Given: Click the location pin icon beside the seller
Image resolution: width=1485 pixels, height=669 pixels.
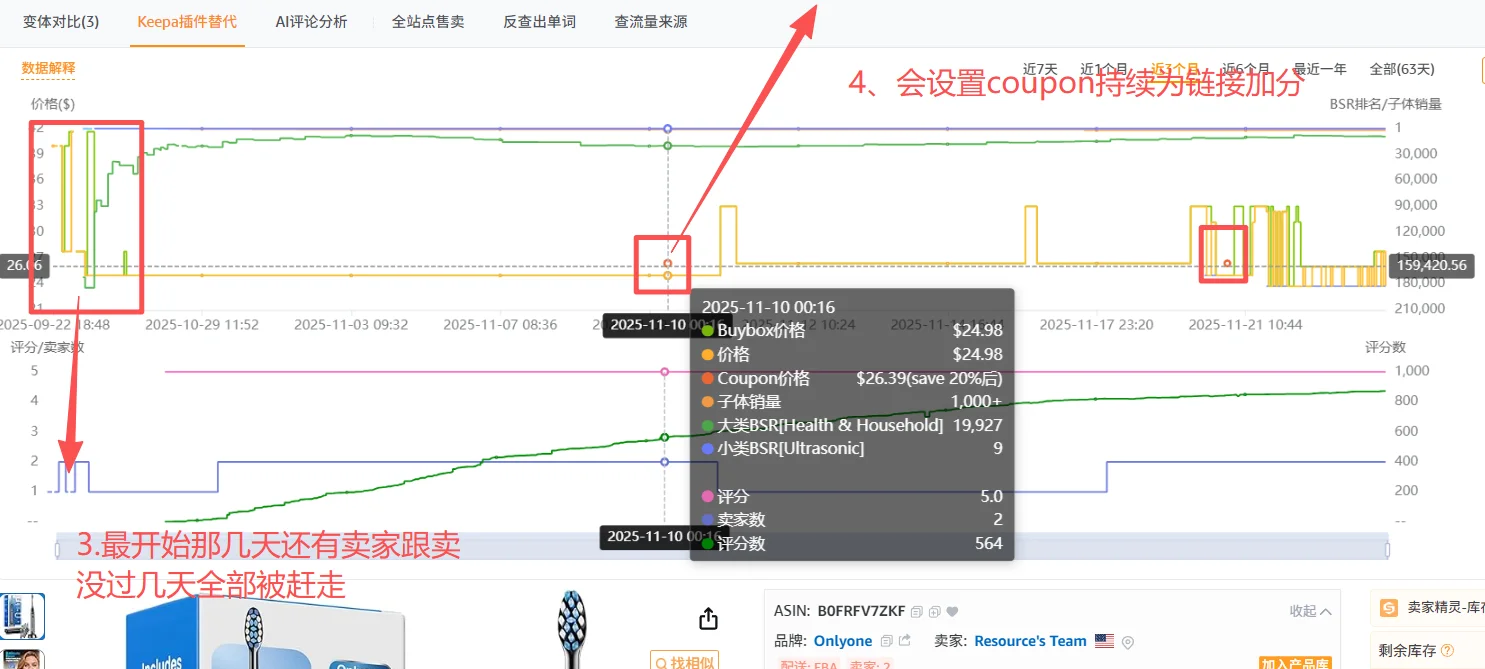Looking at the screenshot, I should [1126, 641].
